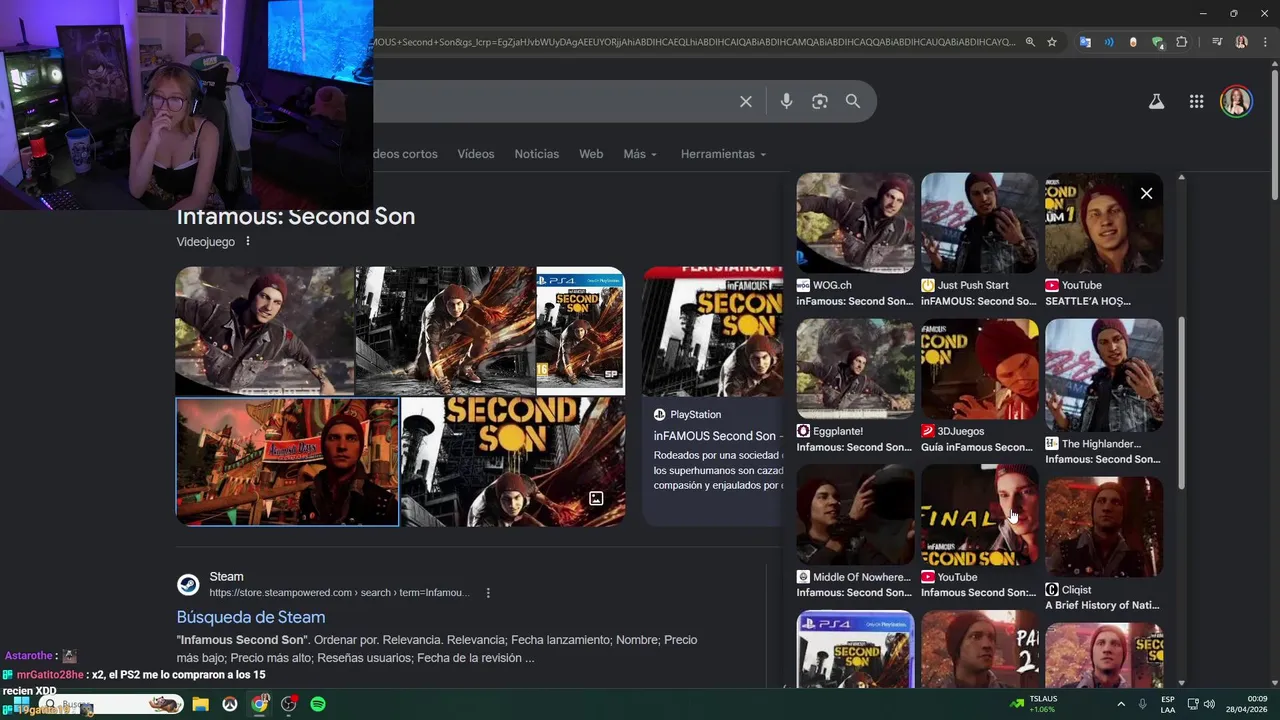Select highlighted carnival scene collage image
The width and height of the screenshot is (1280, 720).
click(x=287, y=462)
